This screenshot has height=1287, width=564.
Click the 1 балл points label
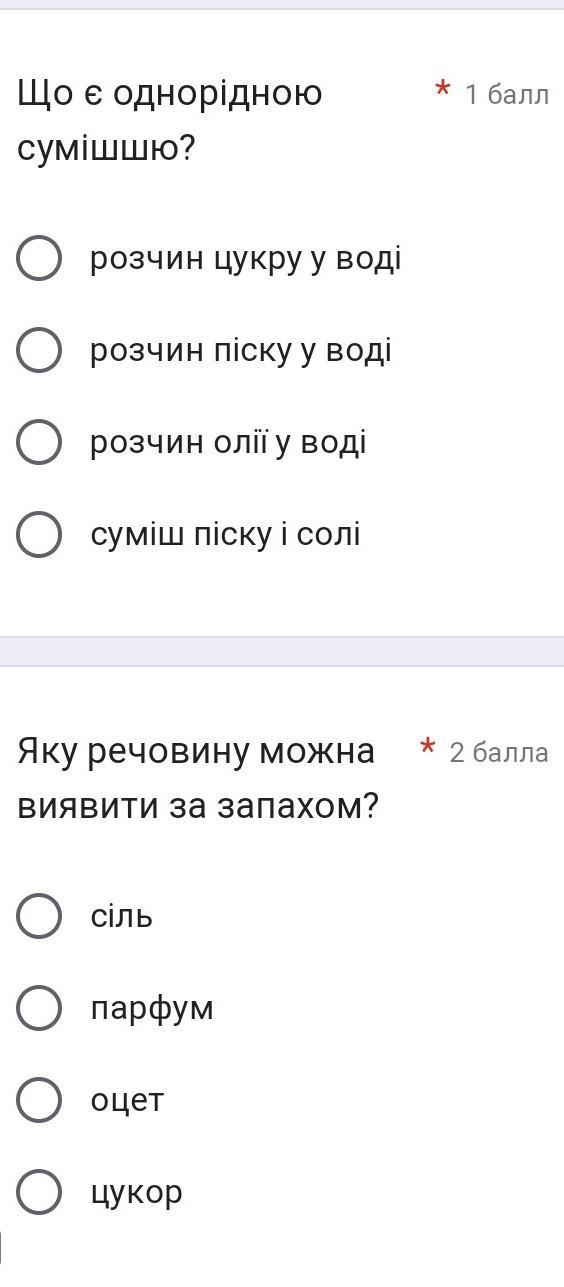click(x=507, y=95)
